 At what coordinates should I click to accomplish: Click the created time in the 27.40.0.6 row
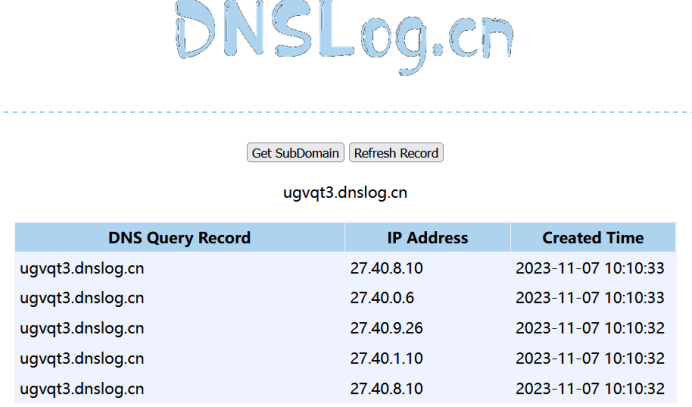pos(590,298)
